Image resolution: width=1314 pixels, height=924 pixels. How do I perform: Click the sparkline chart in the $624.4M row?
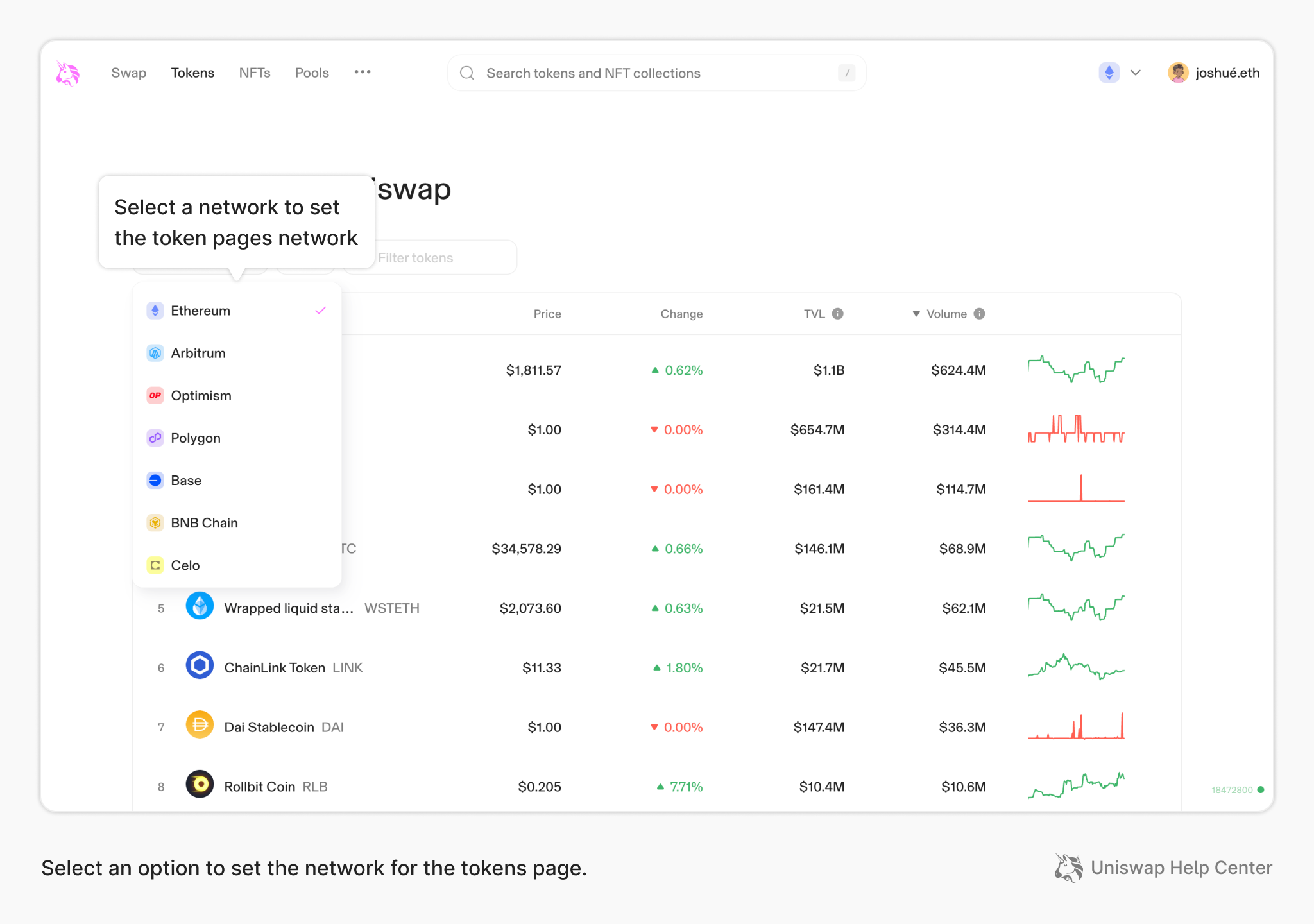(x=1076, y=370)
